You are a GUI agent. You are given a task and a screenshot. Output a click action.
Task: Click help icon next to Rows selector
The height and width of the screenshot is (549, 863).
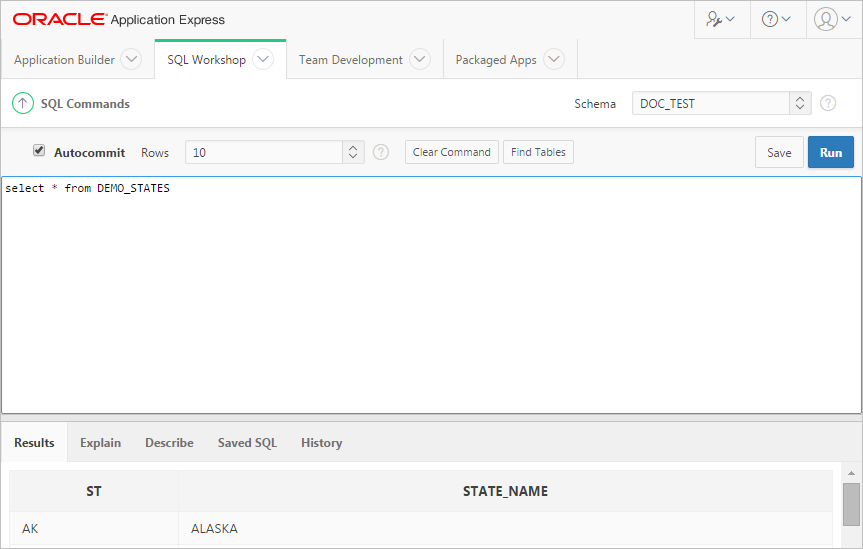381,152
